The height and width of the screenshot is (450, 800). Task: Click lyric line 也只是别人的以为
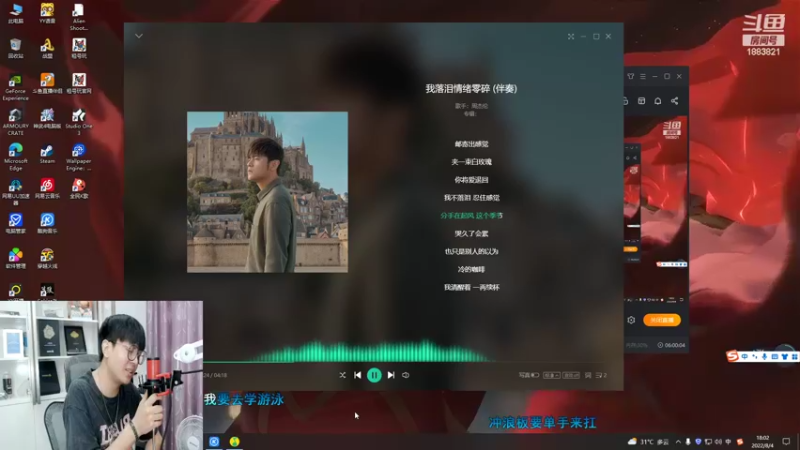471,251
